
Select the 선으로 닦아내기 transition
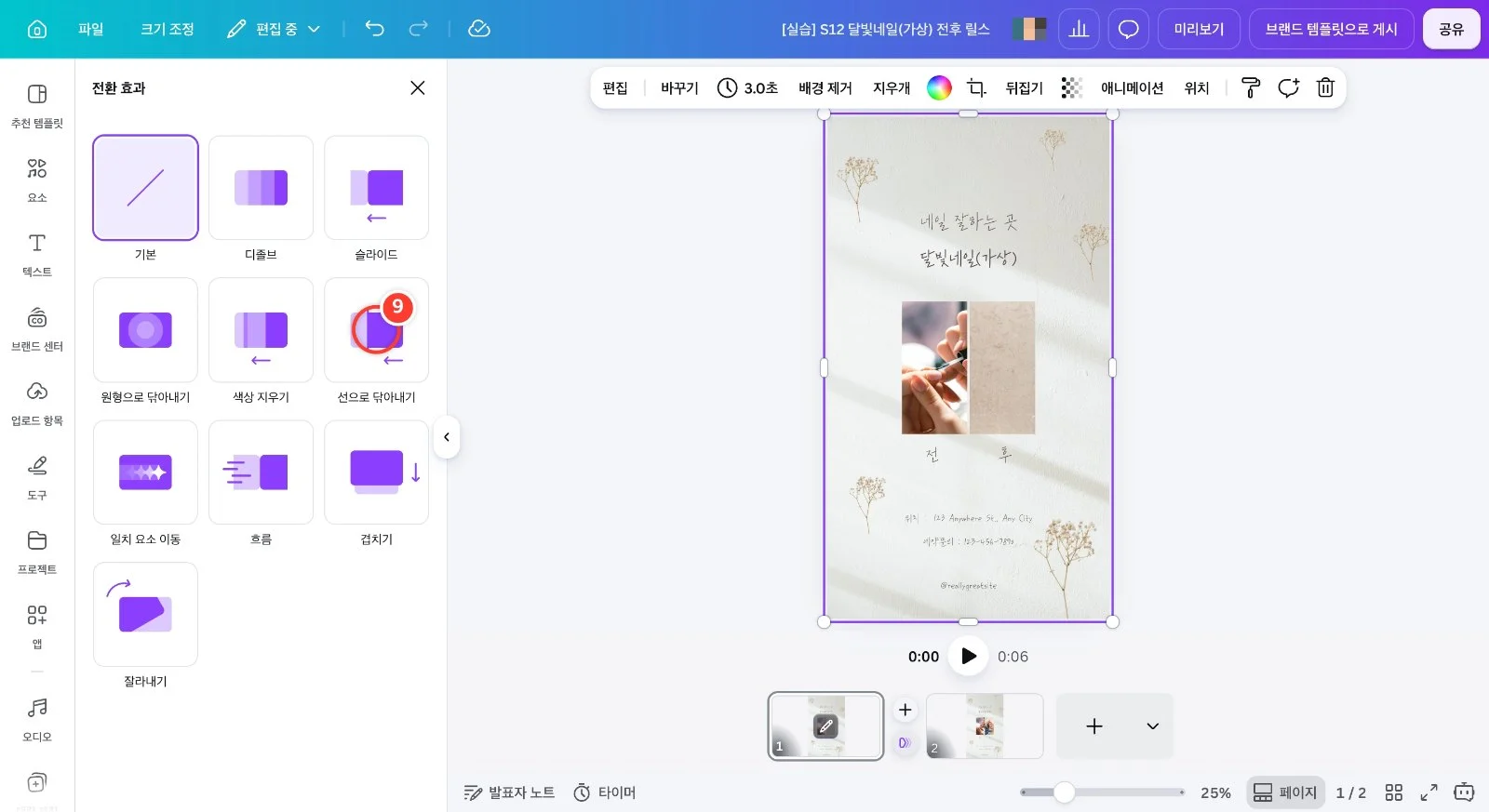coord(376,330)
